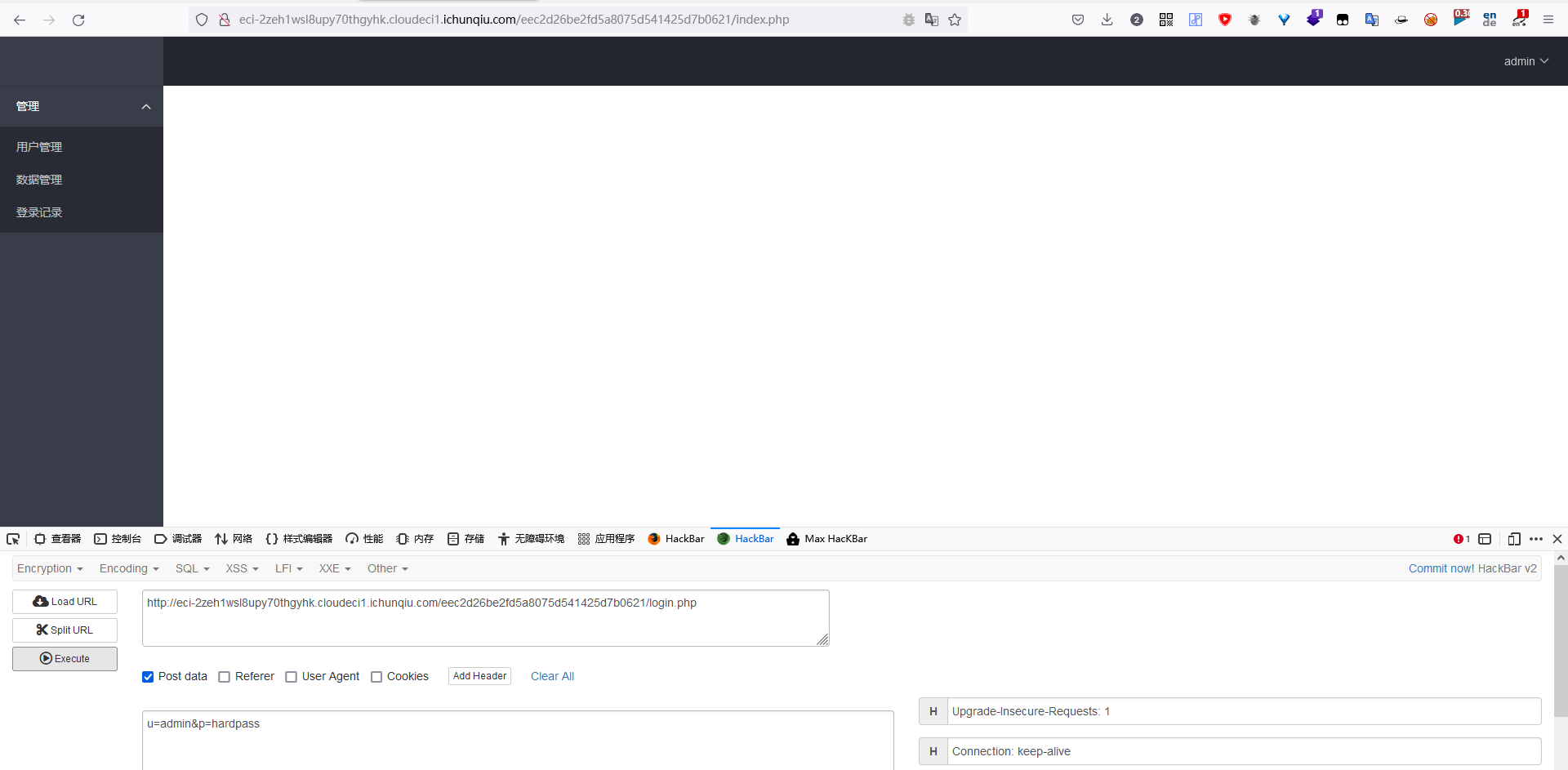Open the downloads panel
1568x770 pixels.
click(x=1107, y=20)
